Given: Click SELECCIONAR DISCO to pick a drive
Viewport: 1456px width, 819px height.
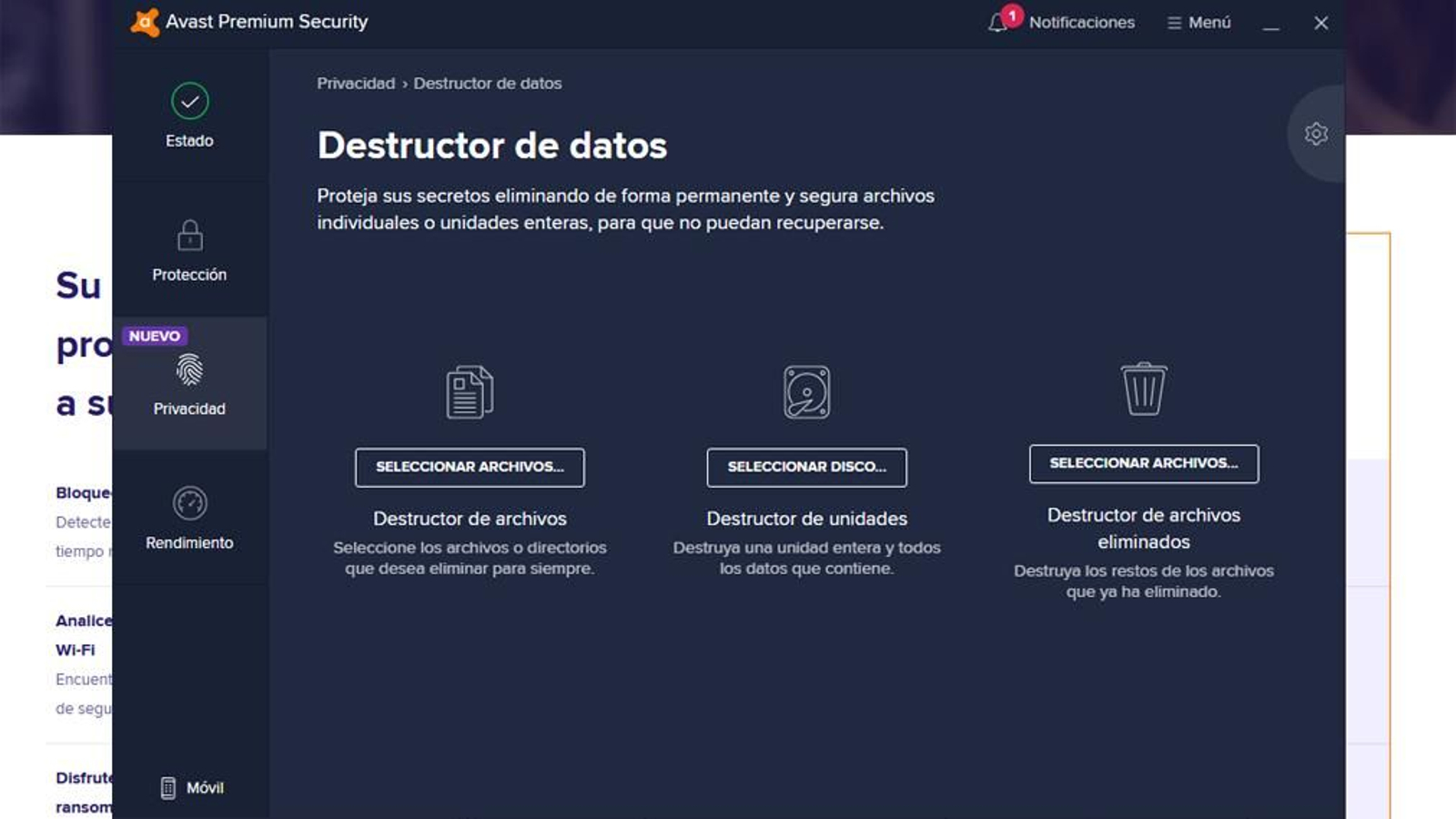Looking at the screenshot, I should [806, 467].
